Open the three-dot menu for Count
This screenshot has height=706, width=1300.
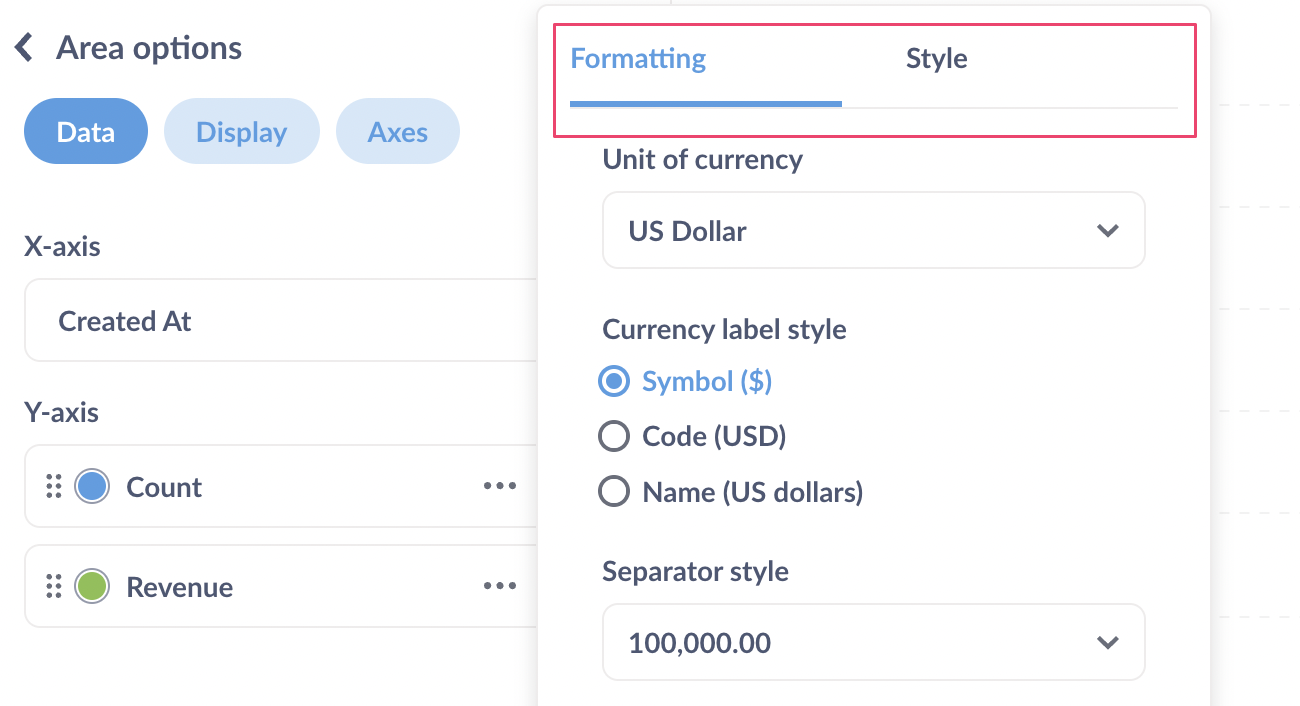point(499,486)
